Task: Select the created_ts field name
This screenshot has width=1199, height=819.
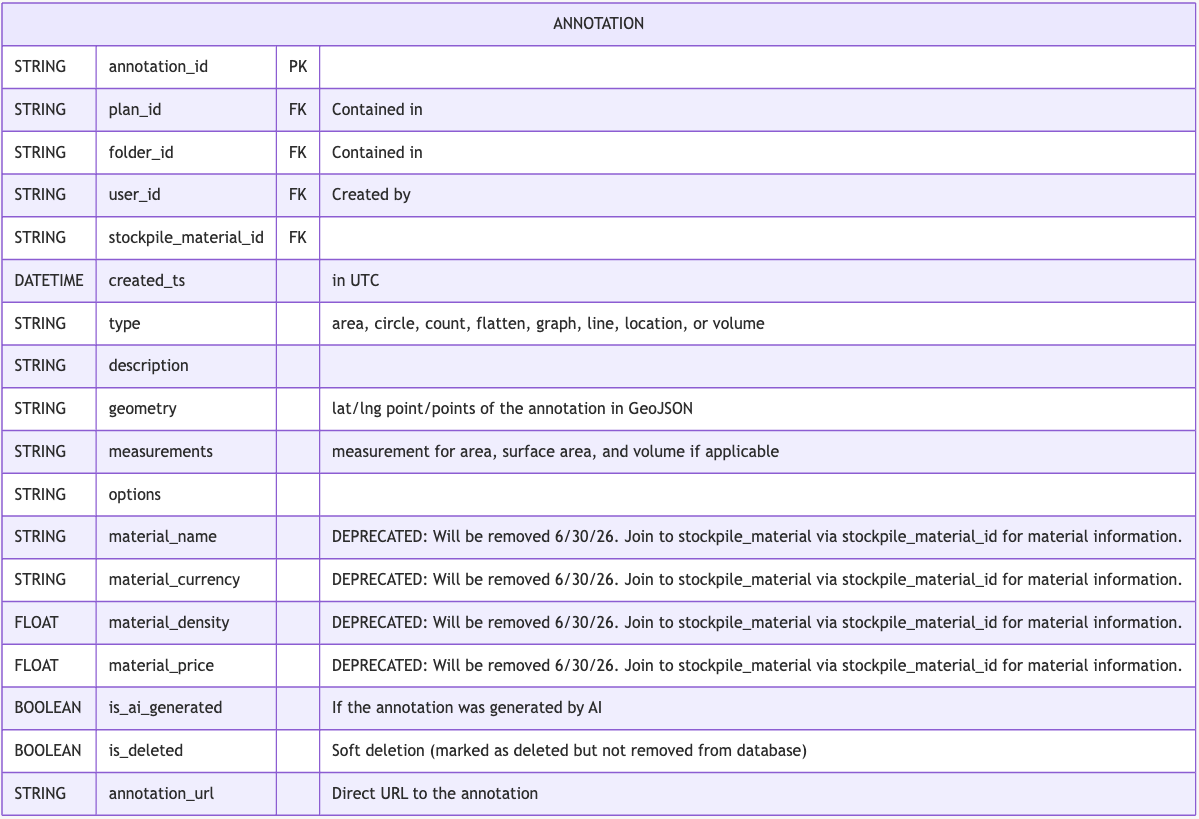Action: [147, 280]
